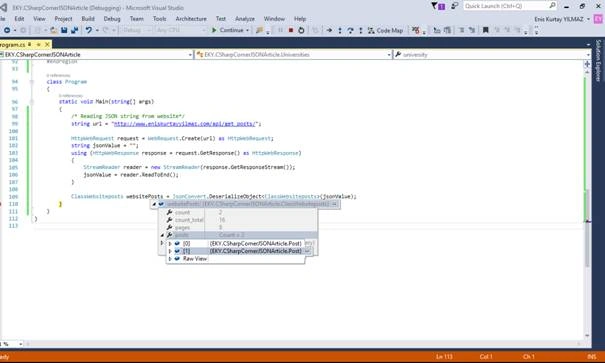605x363 pixels.
Task: Click the Open File folder icon
Action: click(54, 30)
